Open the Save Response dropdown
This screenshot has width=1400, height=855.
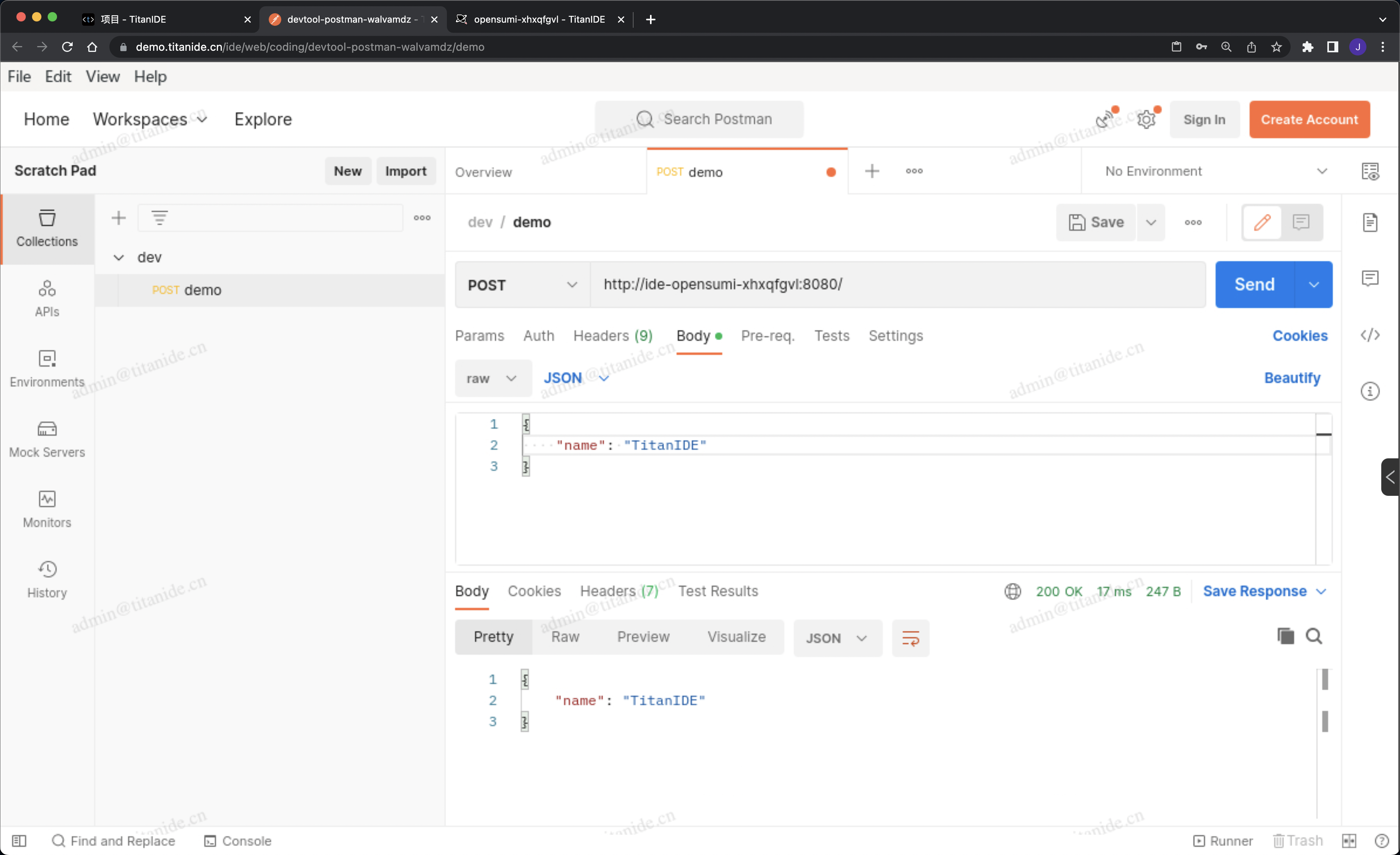pos(1265,591)
